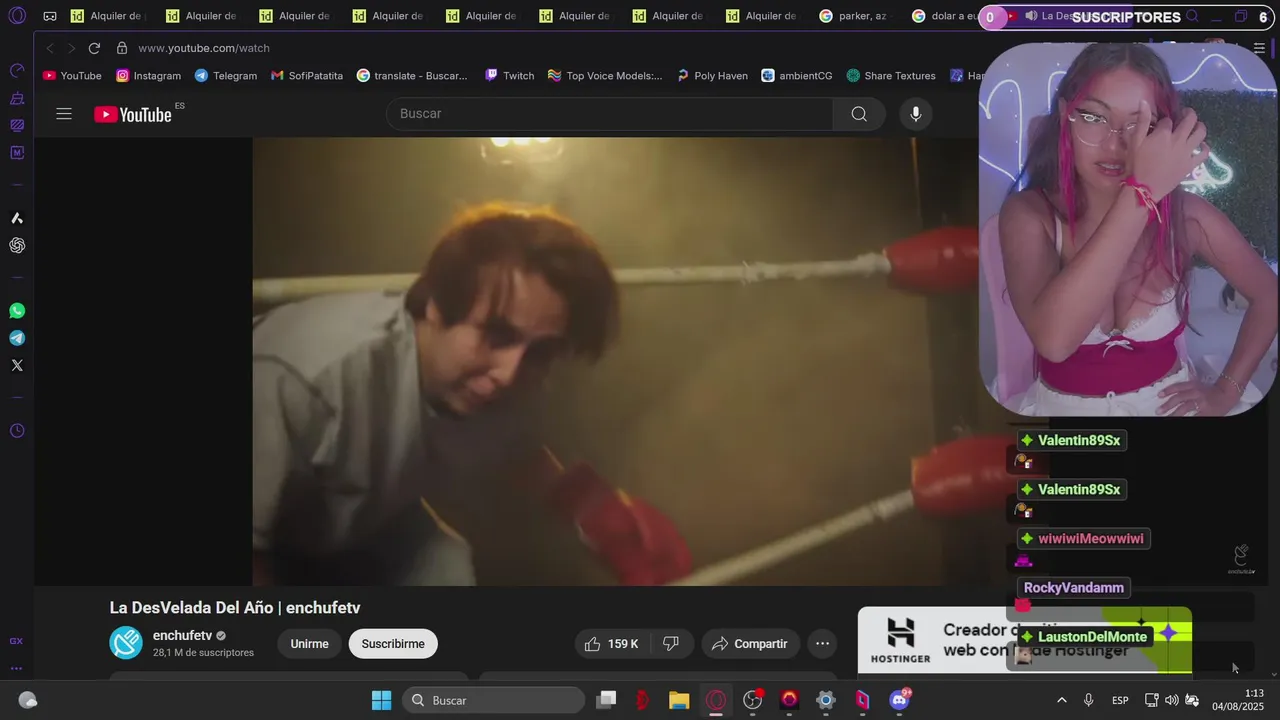Open the Telegram bookmark in bookmarks bar
1280x720 pixels.
(225, 76)
